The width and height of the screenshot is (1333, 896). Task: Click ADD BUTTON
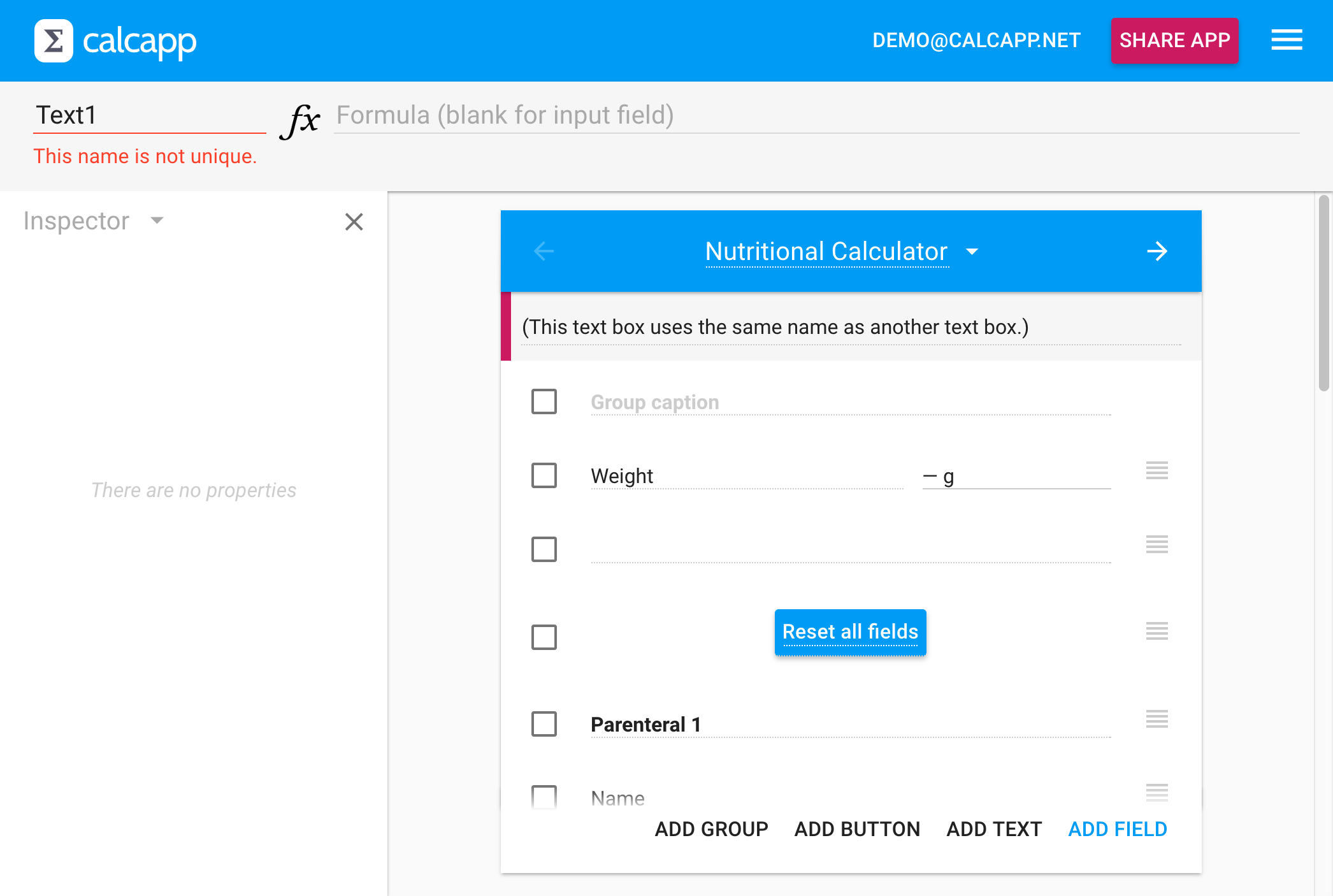coord(857,829)
